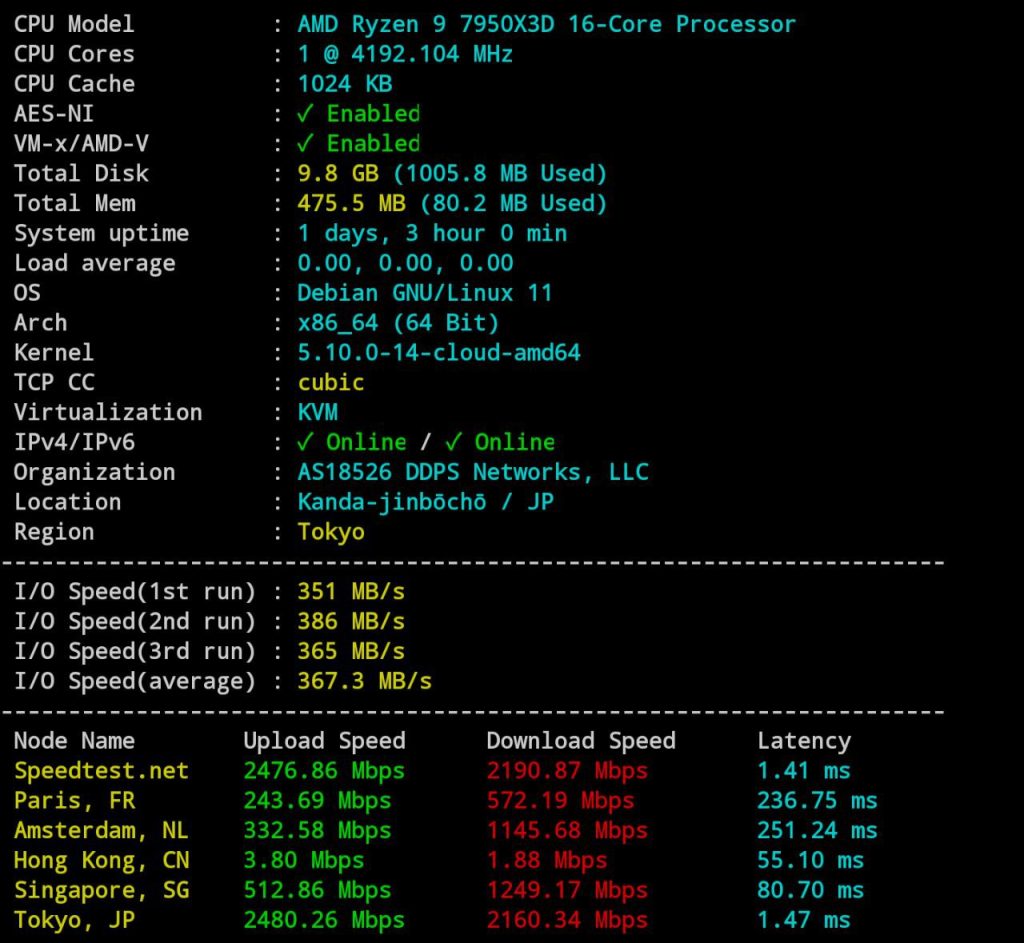Click the 4192.104 MHz CPU cores value
Viewport: 1024px width, 943px height.
pyautogui.click(x=405, y=54)
